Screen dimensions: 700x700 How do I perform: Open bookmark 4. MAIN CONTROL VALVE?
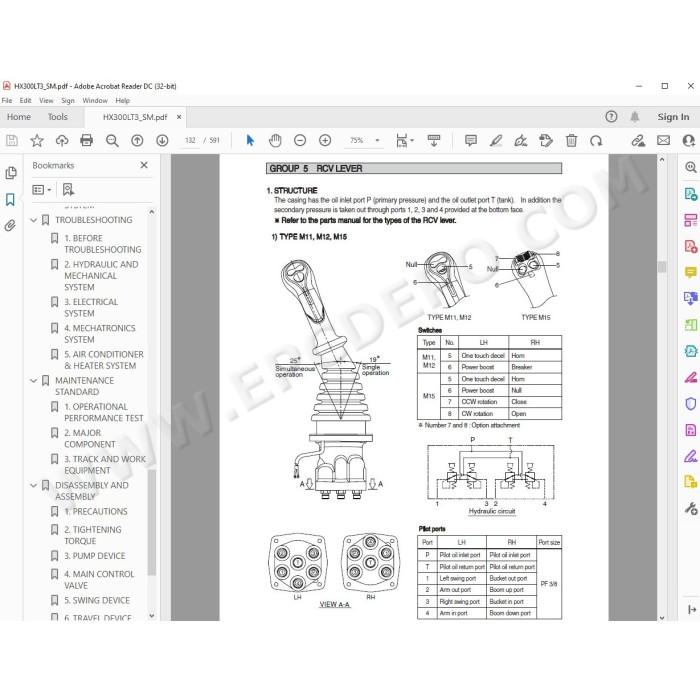click(99, 580)
